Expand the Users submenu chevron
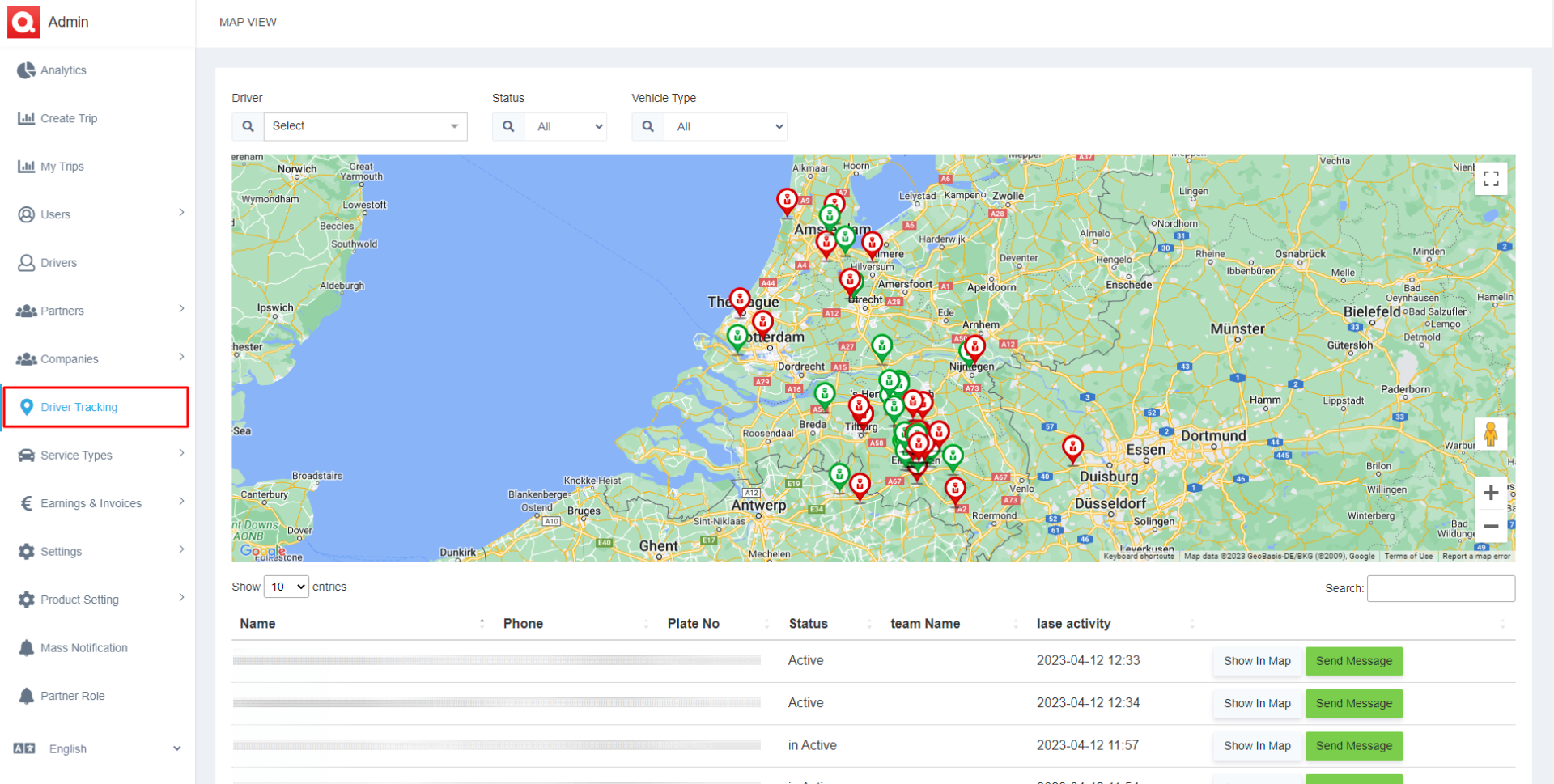1554x784 pixels. [x=181, y=213]
